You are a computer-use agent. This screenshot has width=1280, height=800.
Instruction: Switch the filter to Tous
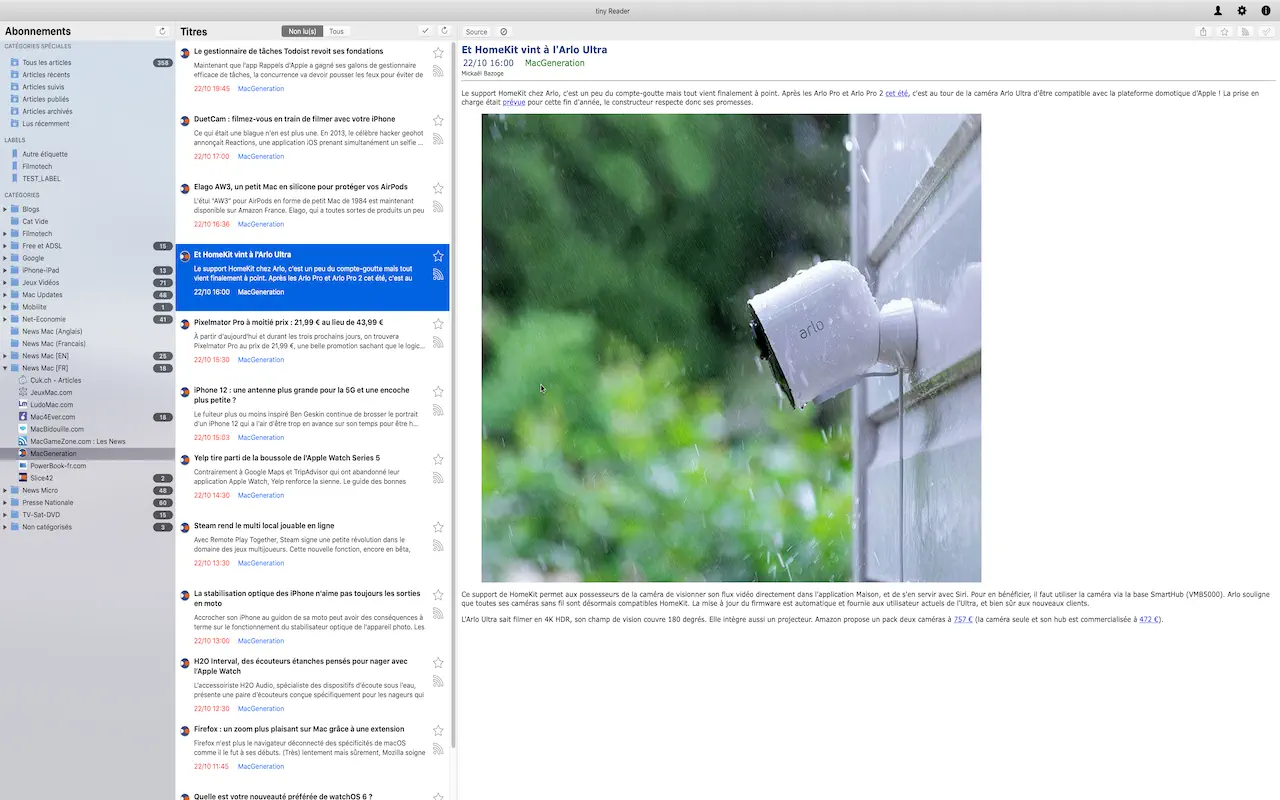point(336,31)
